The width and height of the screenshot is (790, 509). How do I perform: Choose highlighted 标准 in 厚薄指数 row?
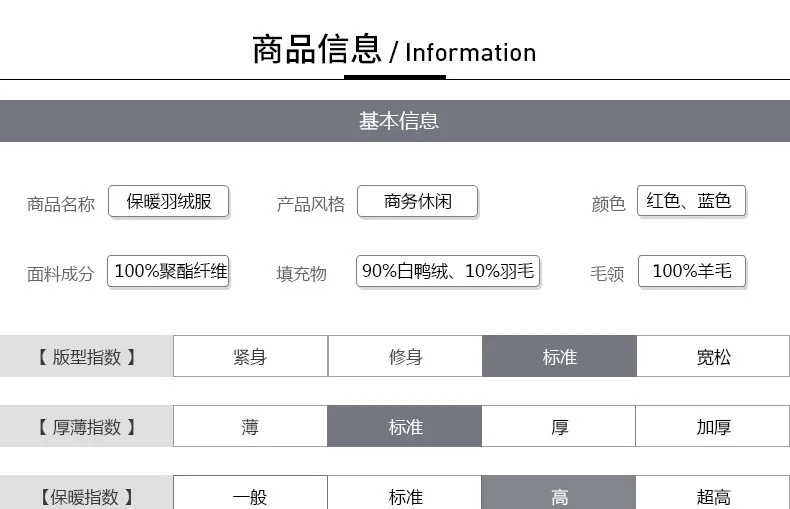tap(405, 426)
